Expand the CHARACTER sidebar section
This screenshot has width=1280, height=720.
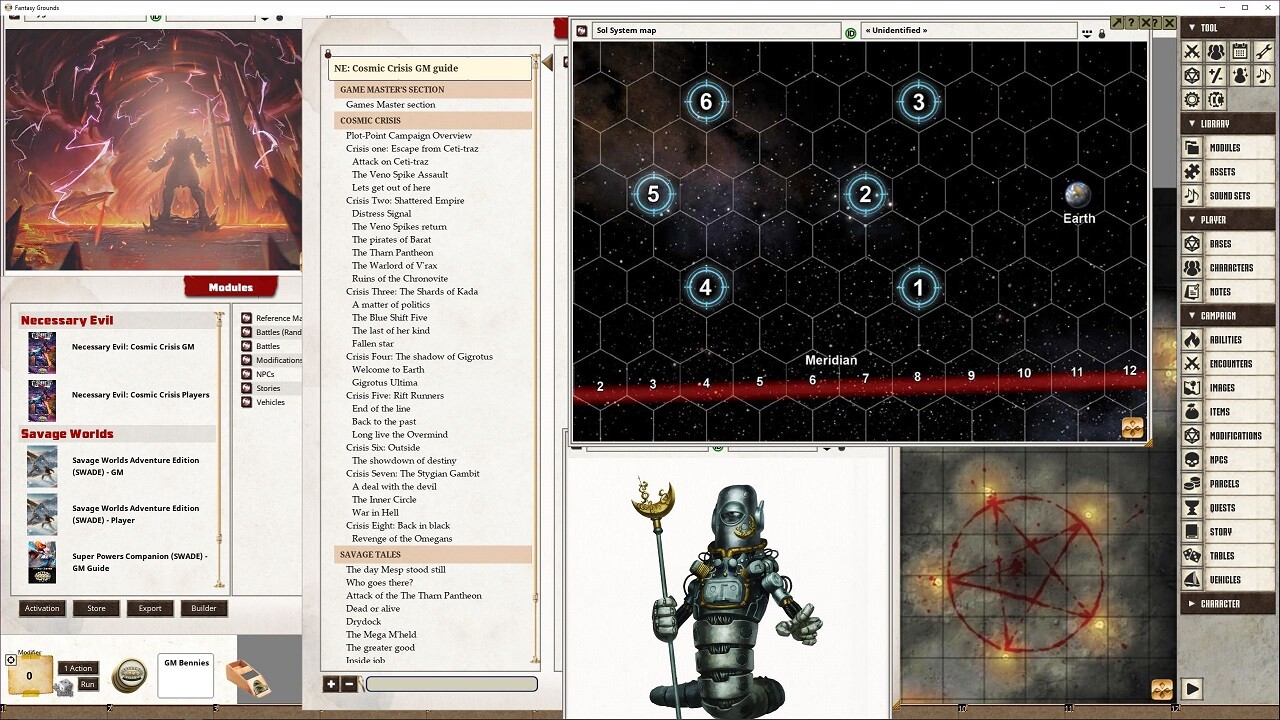click(x=1194, y=603)
